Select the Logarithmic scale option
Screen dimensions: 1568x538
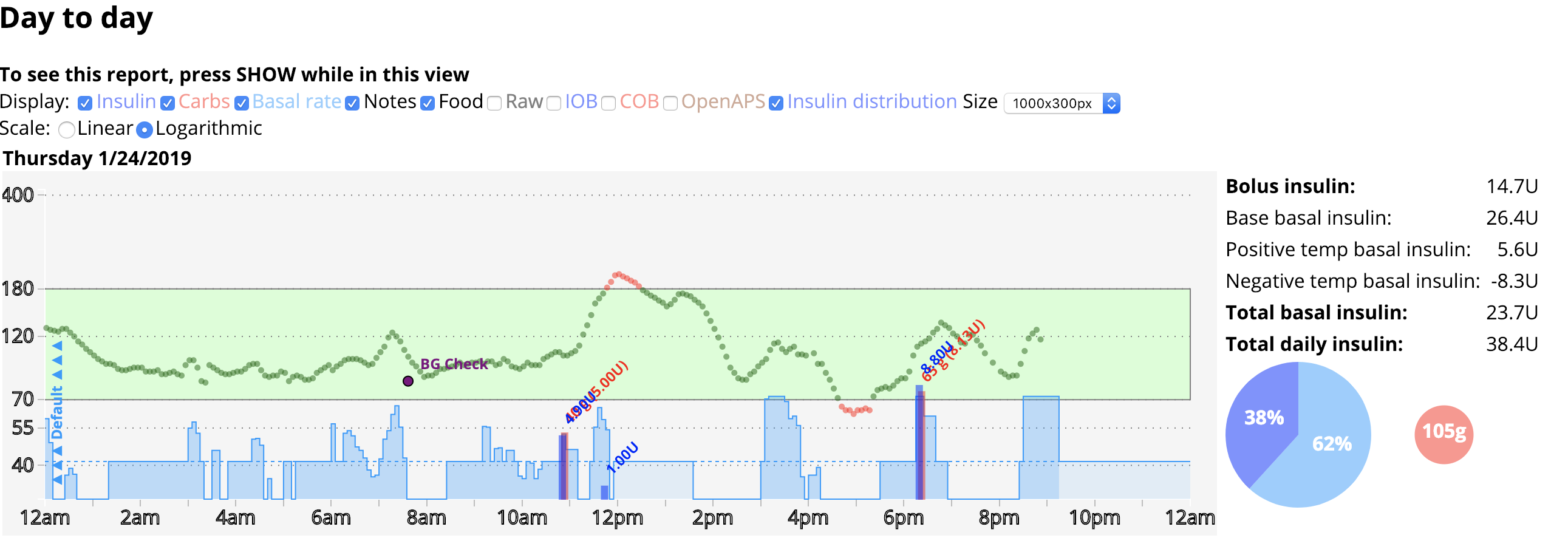point(145,129)
